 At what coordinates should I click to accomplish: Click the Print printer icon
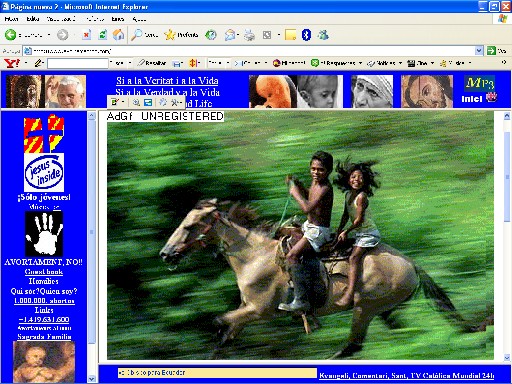pyautogui.click(x=249, y=35)
